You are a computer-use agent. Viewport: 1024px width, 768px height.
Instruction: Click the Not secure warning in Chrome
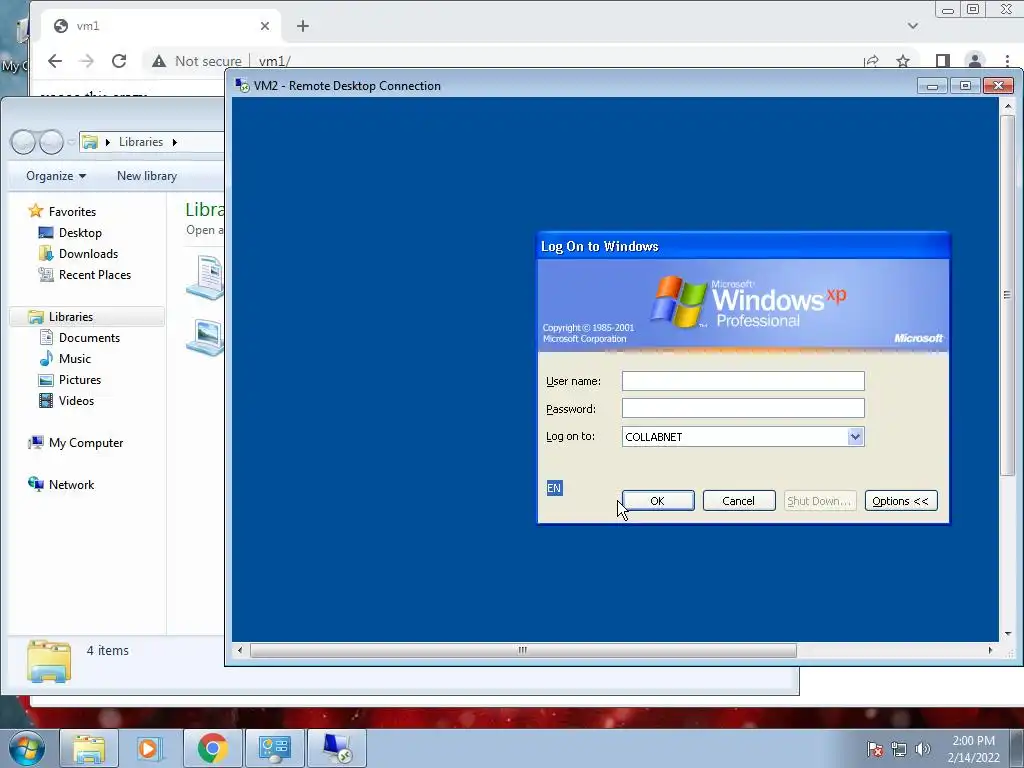(x=197, y=61)
